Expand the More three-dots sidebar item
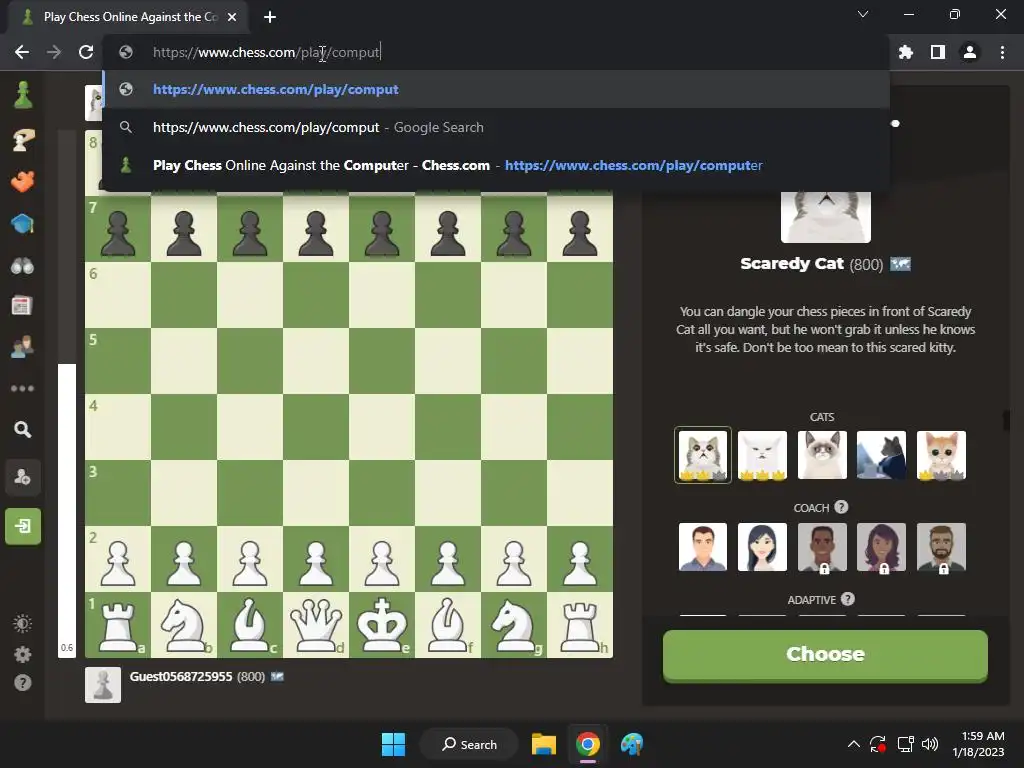Viewport: 1024px width, 768px height. pos(23,389)
